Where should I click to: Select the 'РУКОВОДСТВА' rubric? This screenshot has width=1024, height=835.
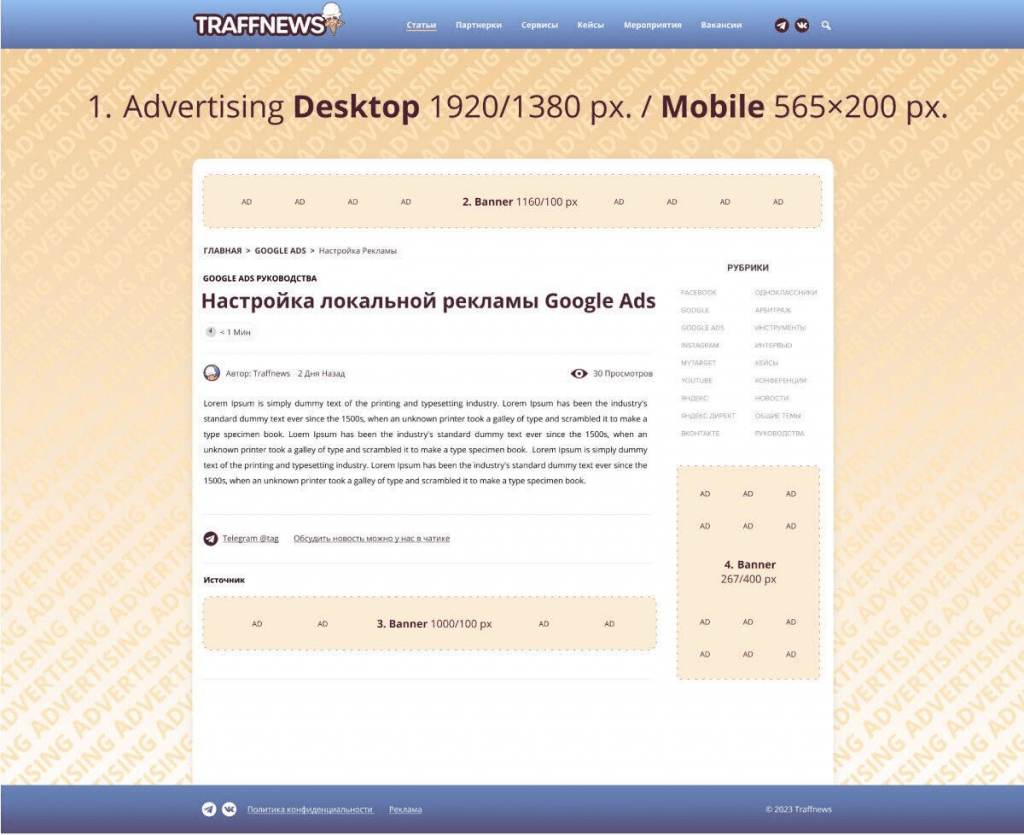point(780,433)
